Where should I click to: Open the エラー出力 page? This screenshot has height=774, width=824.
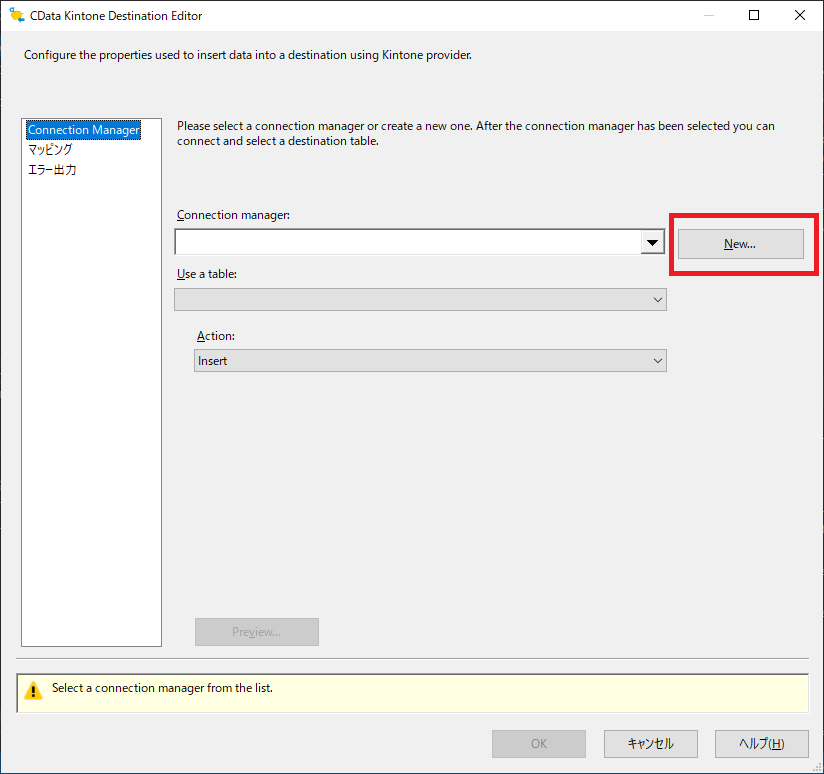pos(52,170)
